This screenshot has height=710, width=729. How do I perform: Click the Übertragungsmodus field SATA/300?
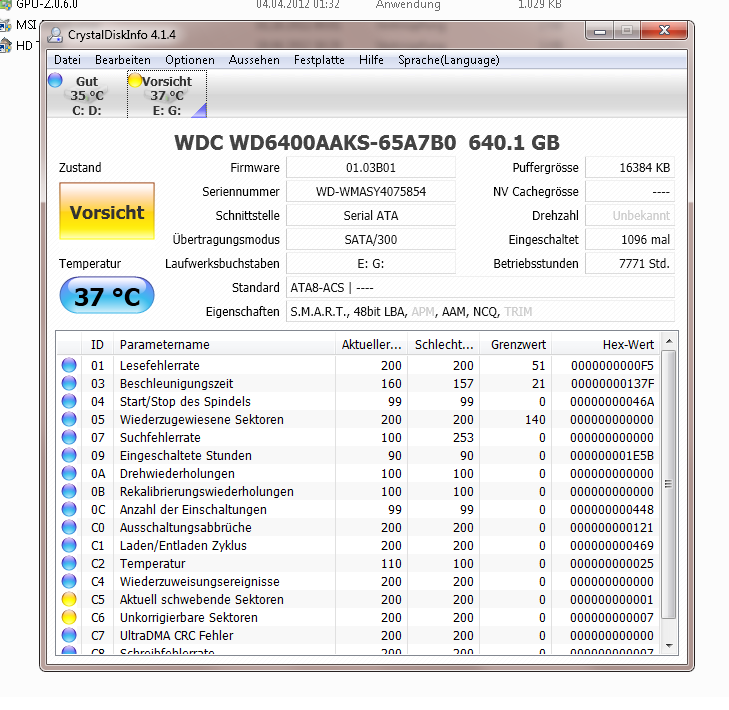tap(371, 239)
